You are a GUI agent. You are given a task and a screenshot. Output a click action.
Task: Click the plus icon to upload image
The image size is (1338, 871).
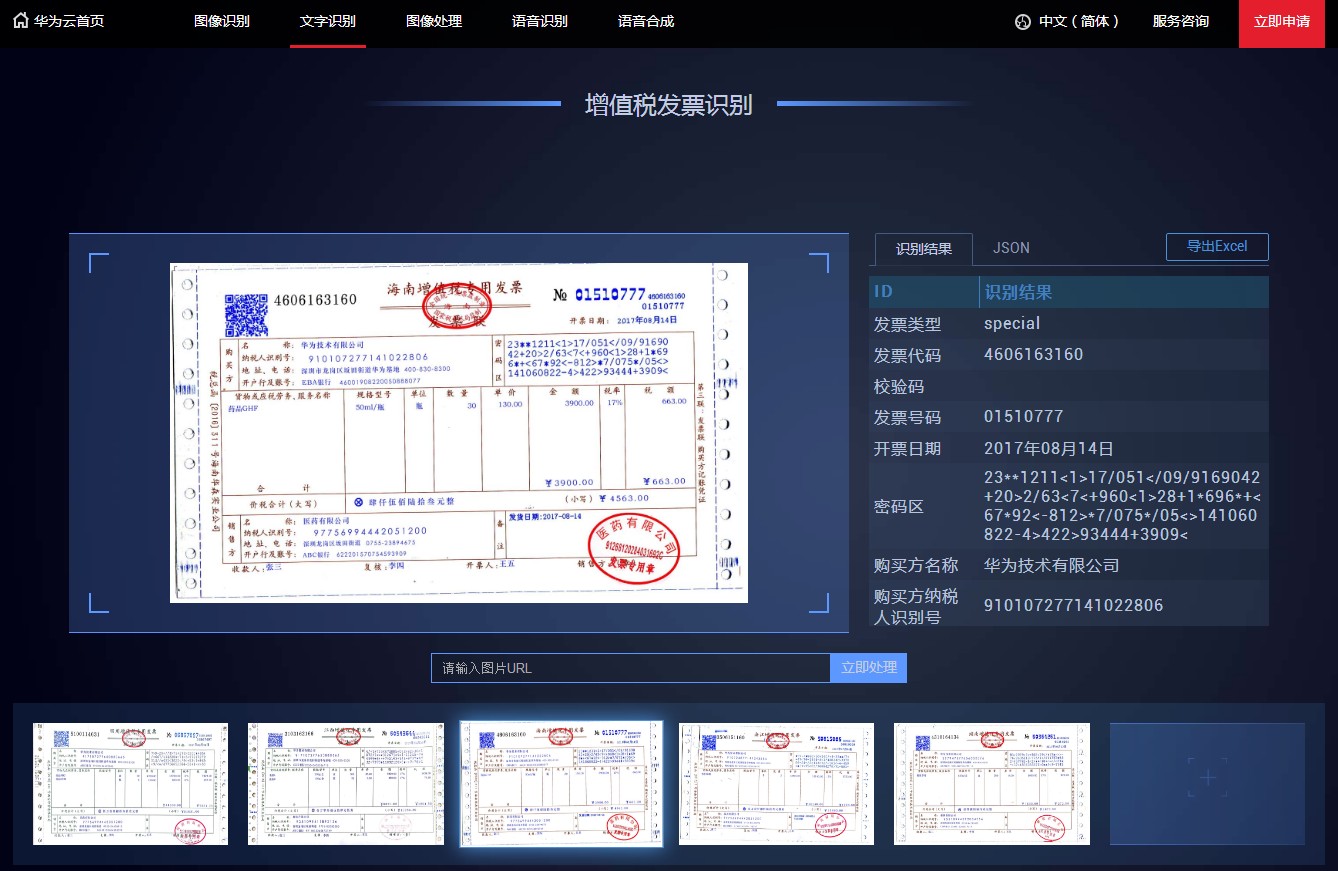click(x=1207, y=778)
